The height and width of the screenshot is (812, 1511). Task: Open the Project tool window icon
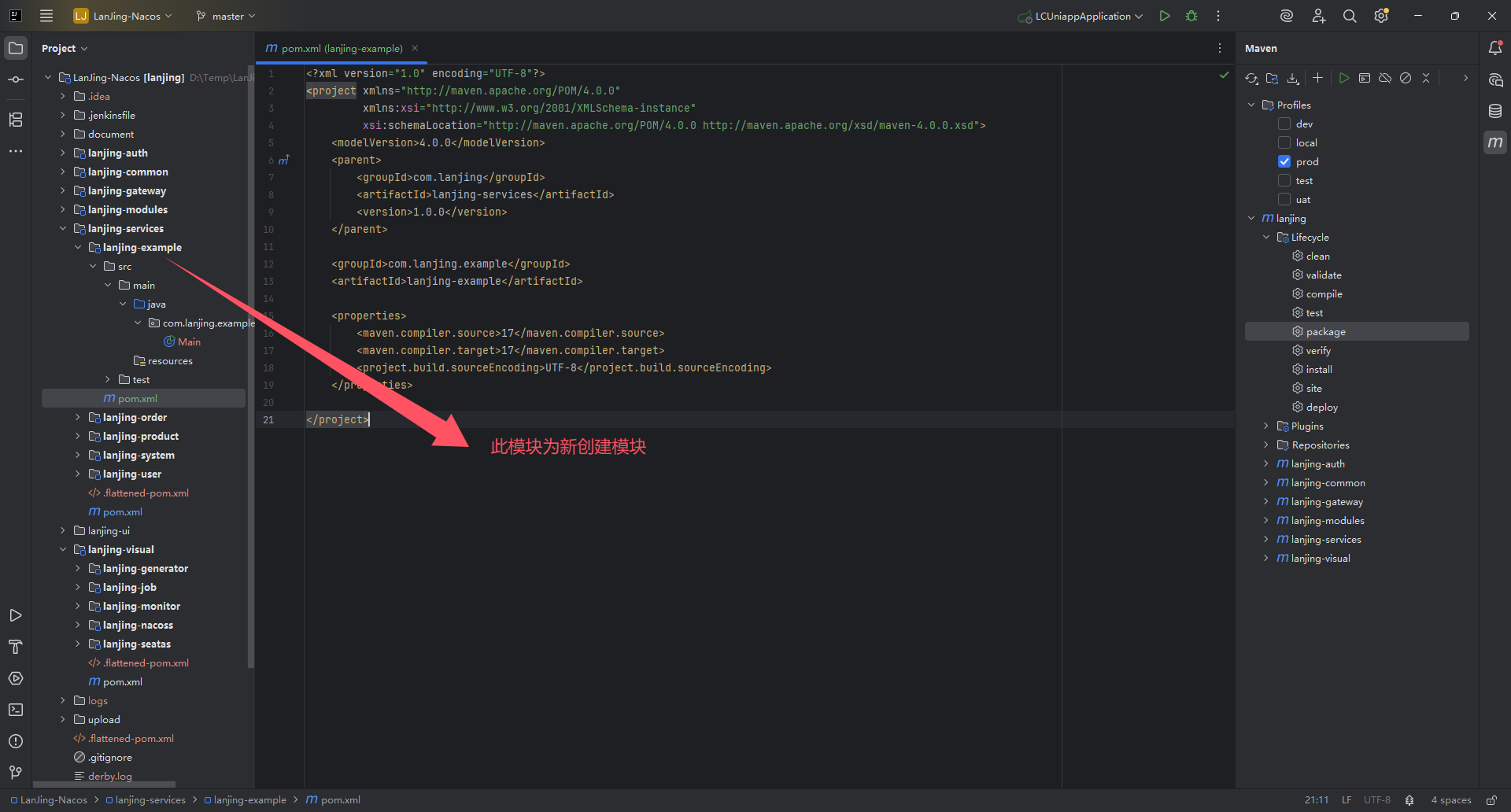click(x=16, y=48)
